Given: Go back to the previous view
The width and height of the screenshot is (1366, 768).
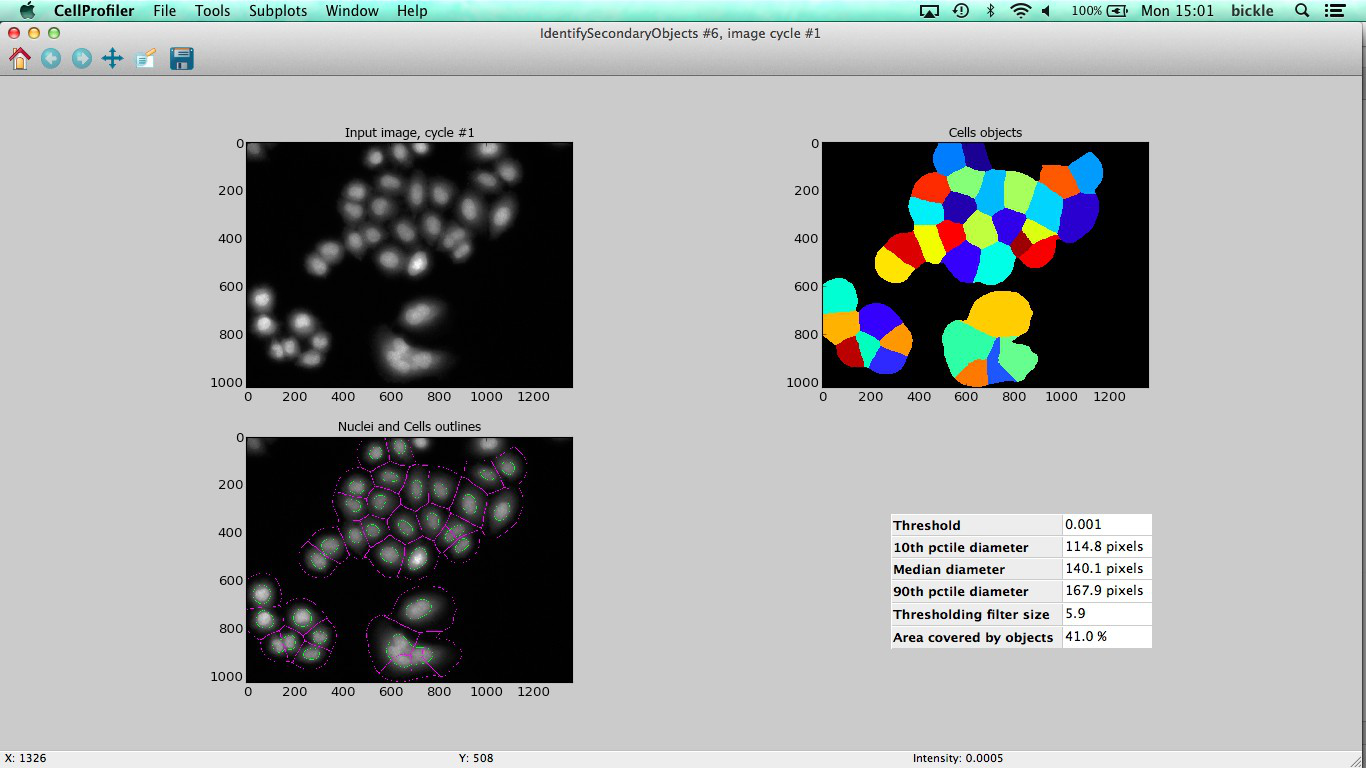Looking at the screenshot, I should tap(51, 58).
